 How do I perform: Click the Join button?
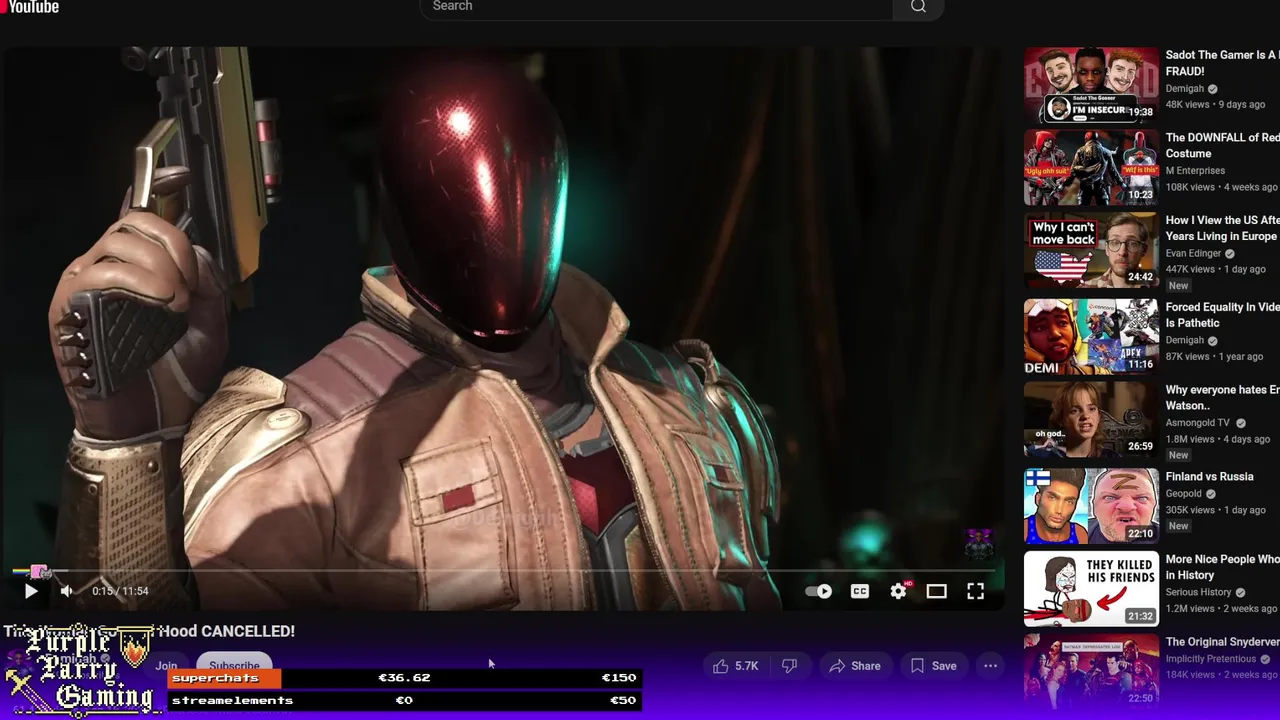click(x=166, y=666)
